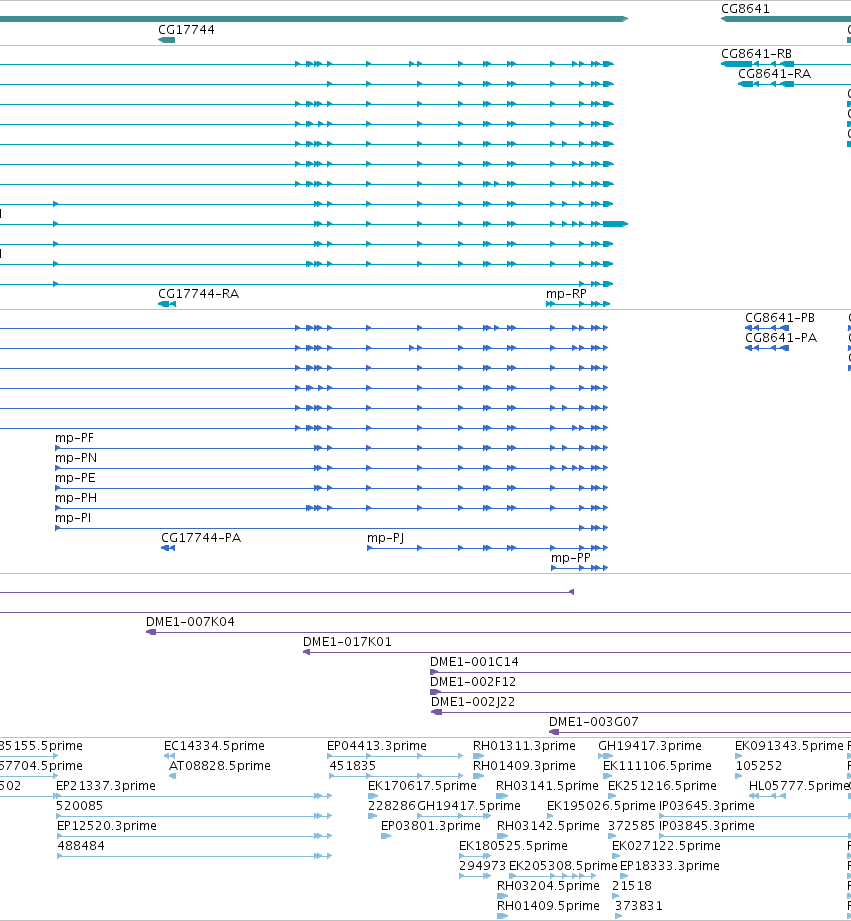
Task: Select transcript CG8641-RB
Action: (x=756, y=53)
